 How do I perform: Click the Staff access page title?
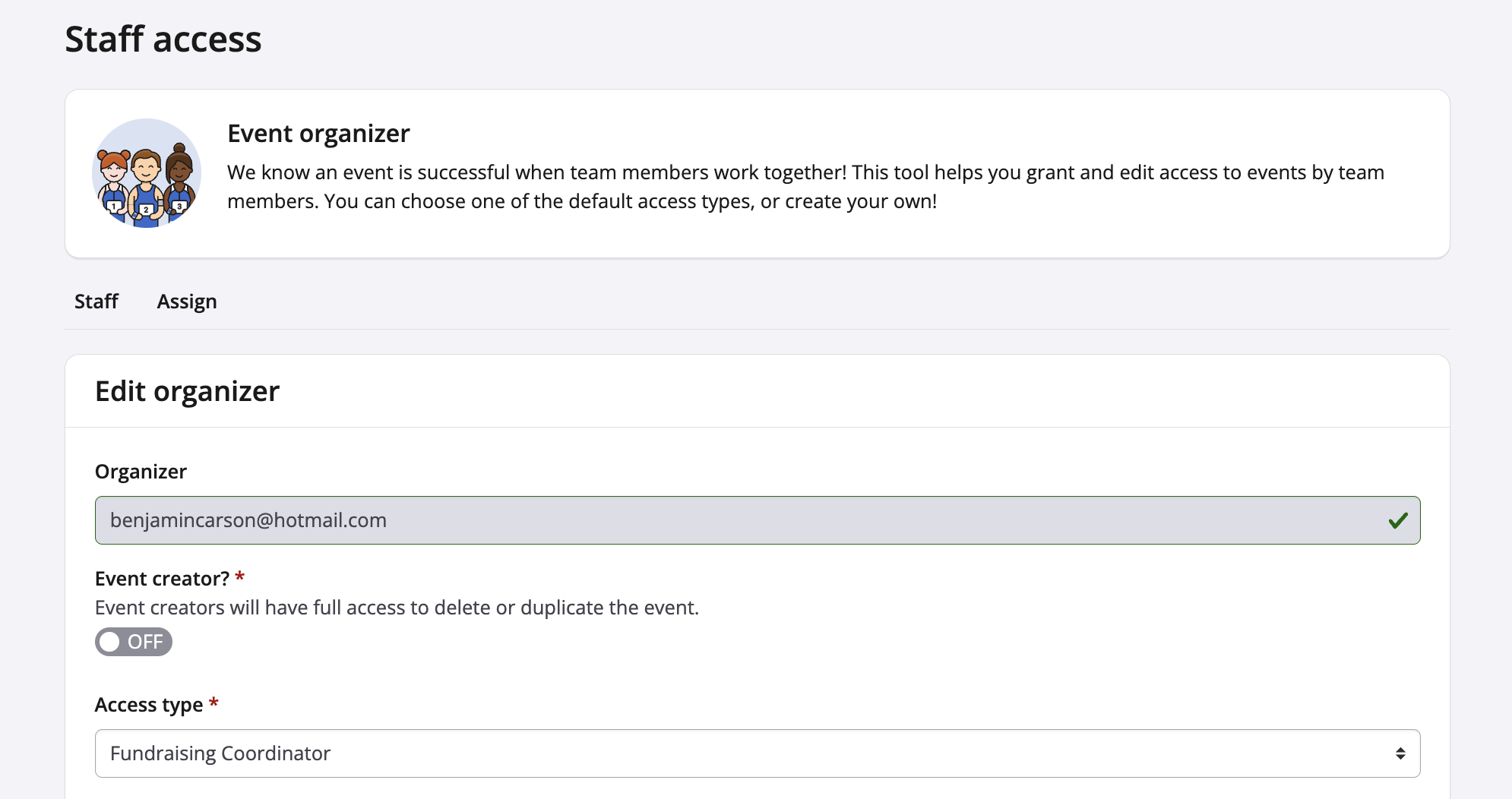(163, 39)
